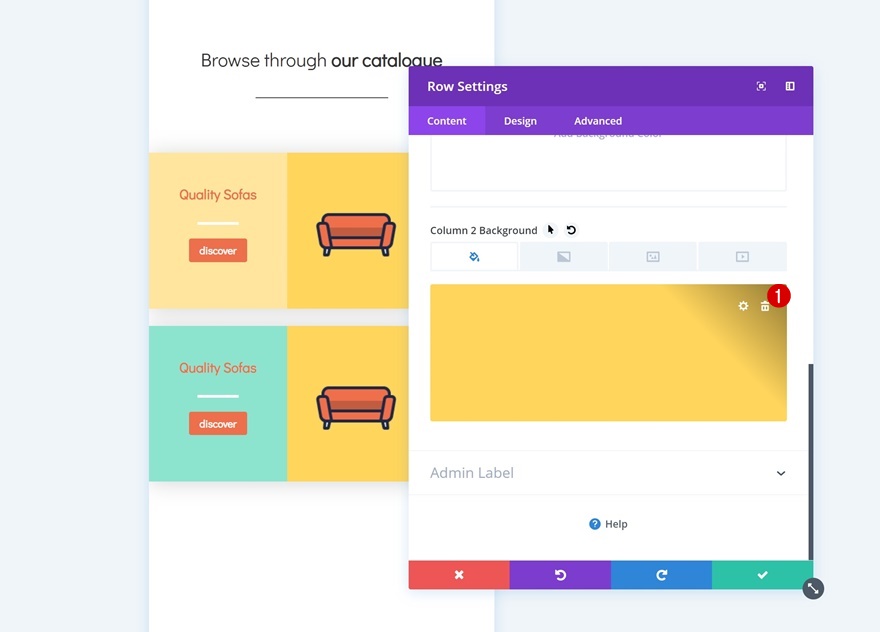Select the image background tab
This screenshot has height=632, width=880.
653,257
